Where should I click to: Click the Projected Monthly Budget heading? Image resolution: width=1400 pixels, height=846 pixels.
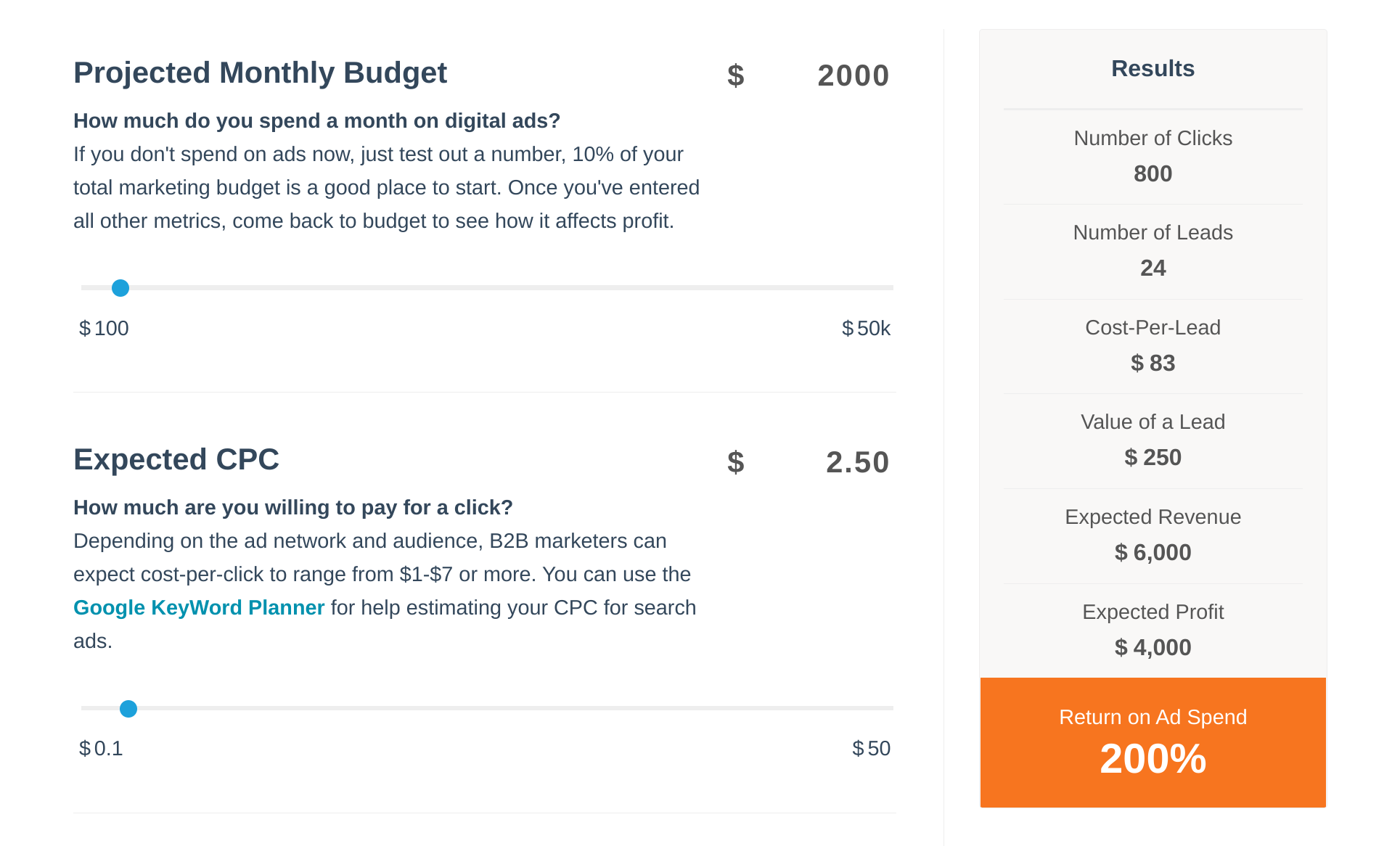260,73
